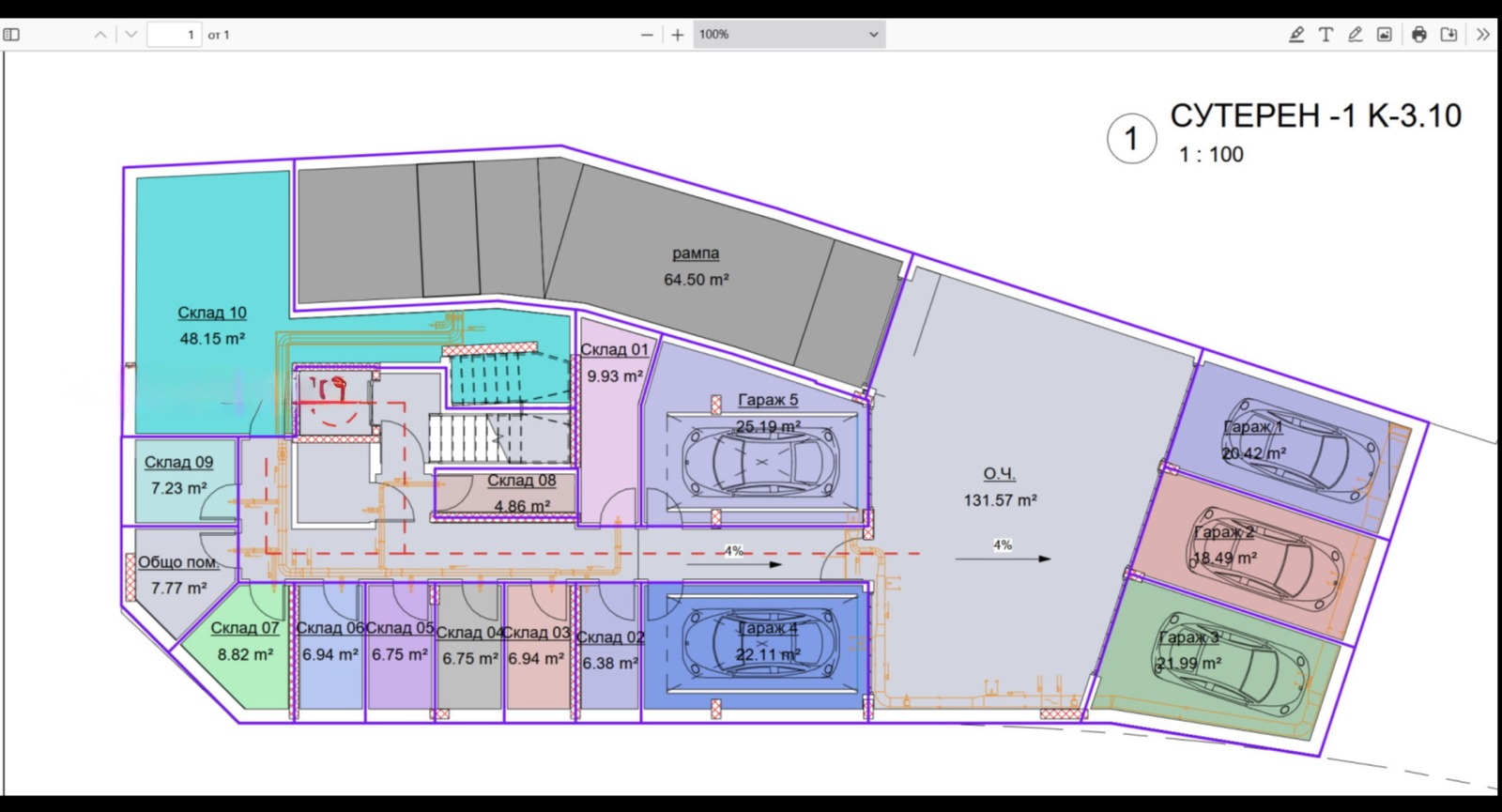Viewport: 1502px width, 812px height.
Task: Select the Add image tool
Action: click(1384, 35)
